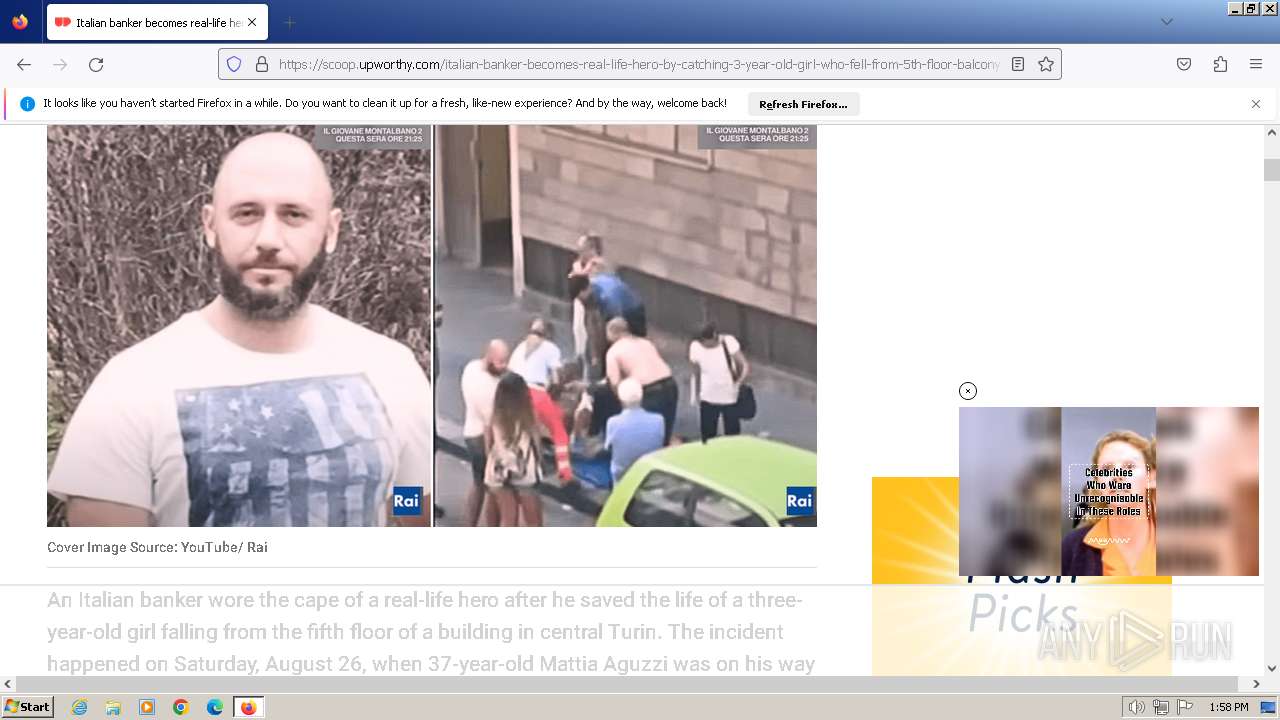Image resolution: width=1280 pixels, height=720 pixels.
Task: Open media player taskbar icon
Action: point(147,707)
